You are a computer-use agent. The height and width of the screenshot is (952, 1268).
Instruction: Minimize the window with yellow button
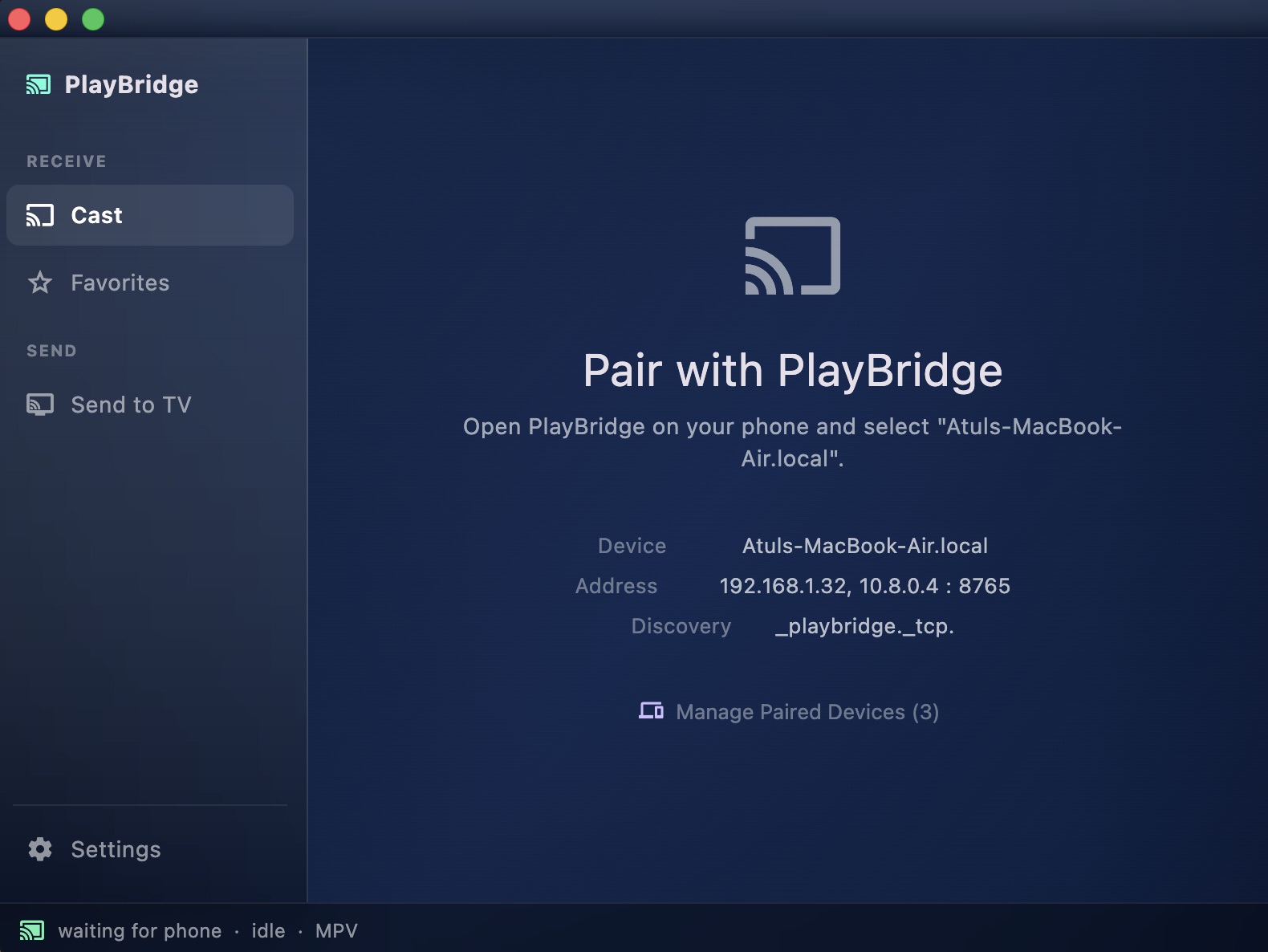tap(56, 18)
